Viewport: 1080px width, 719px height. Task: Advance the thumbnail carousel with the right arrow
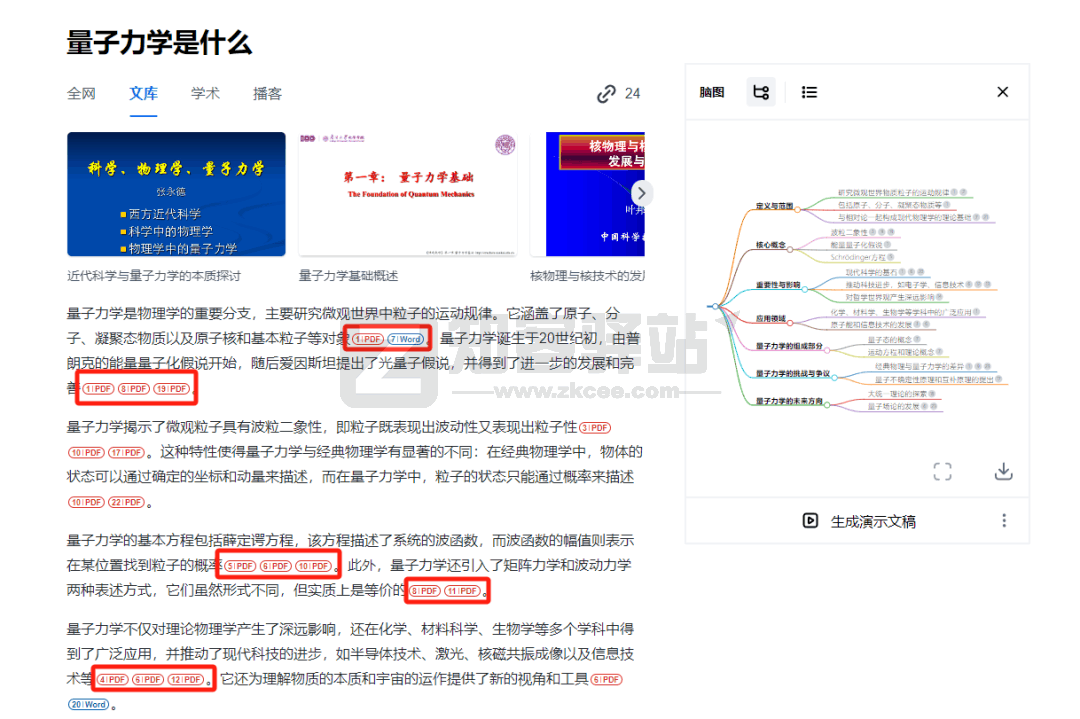[640, 192]
